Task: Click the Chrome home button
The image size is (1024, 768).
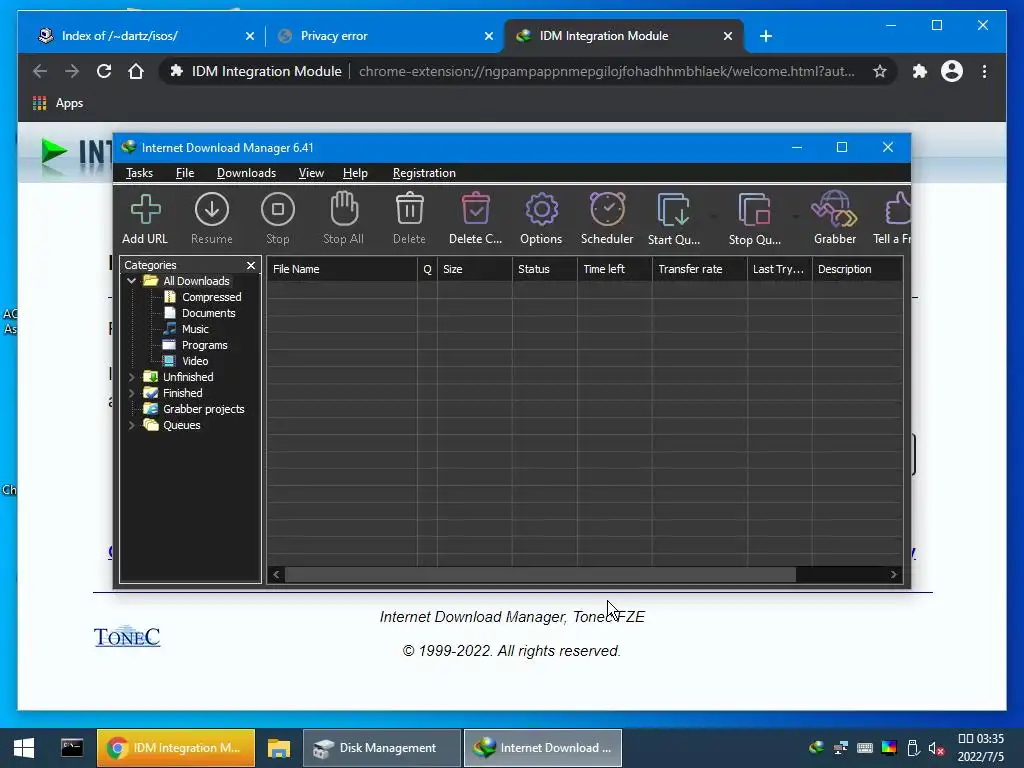Action: [136, 71]
